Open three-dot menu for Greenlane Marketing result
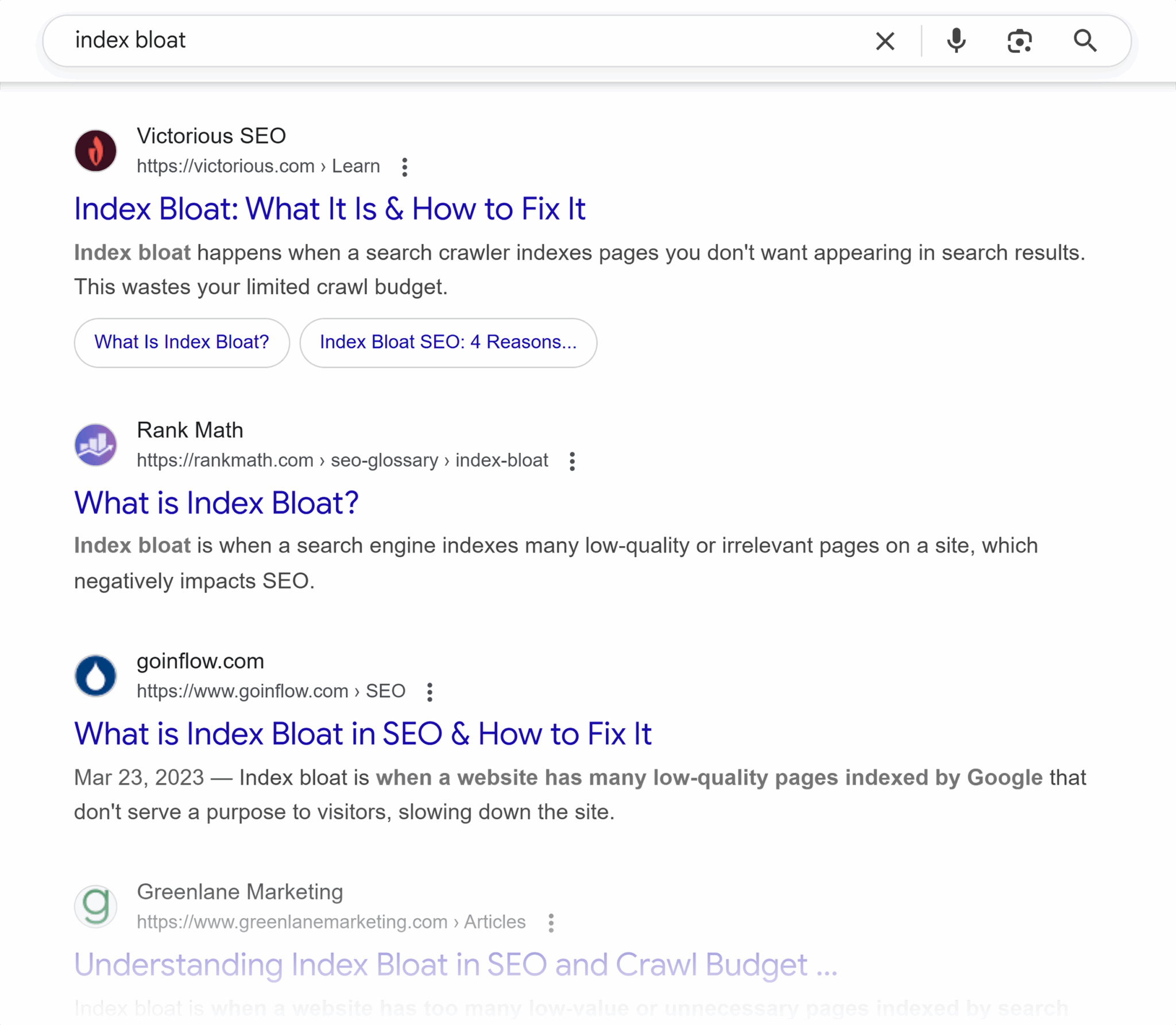 point(551,923)
